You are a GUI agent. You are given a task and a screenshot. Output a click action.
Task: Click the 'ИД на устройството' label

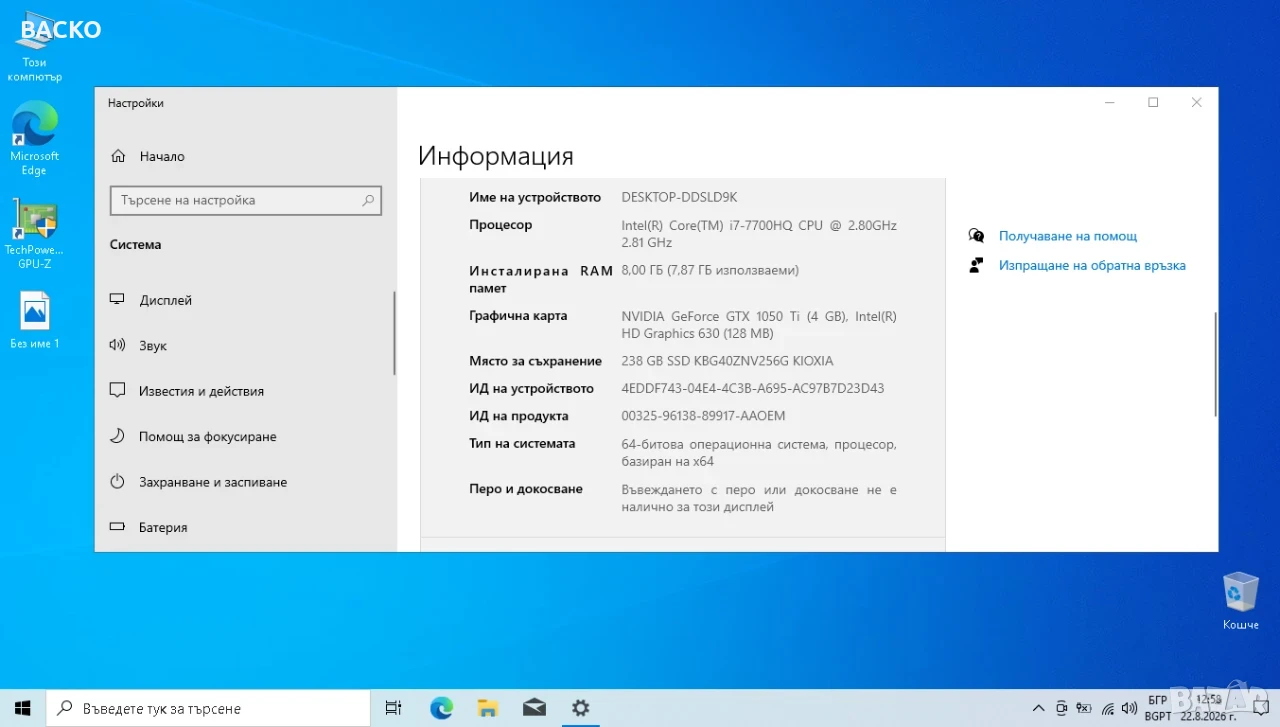click(x=531, y=388)
